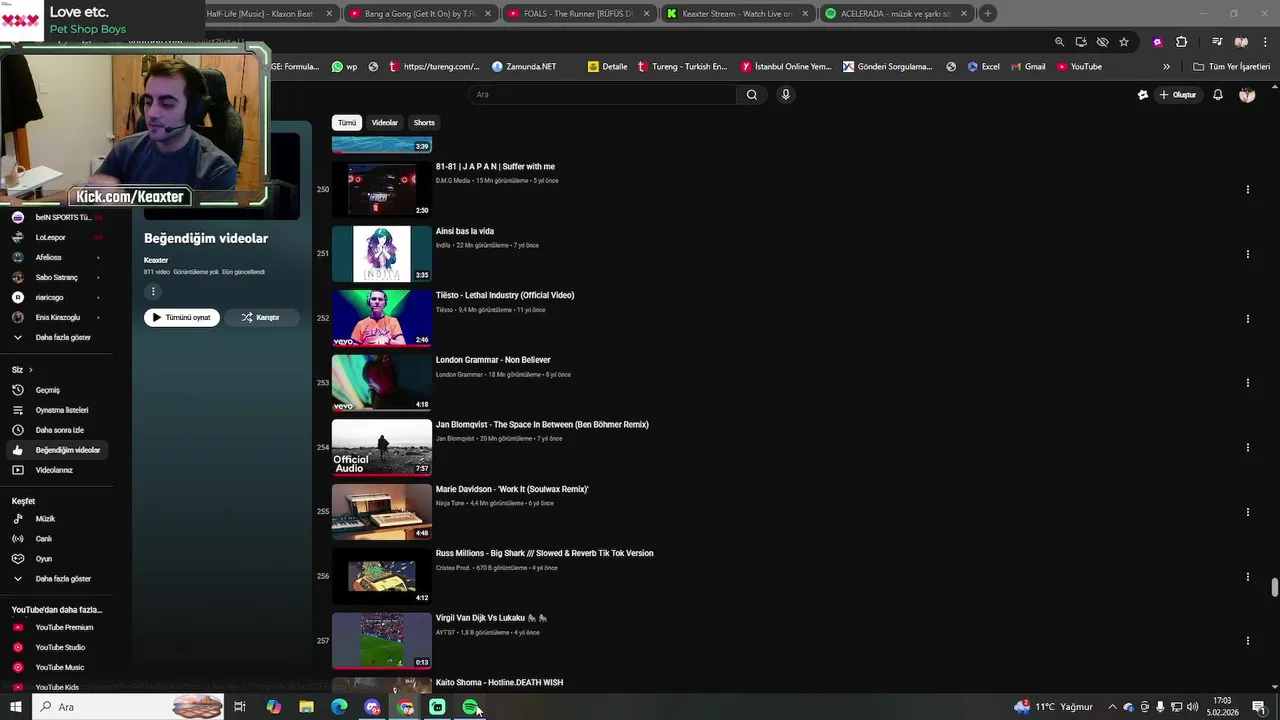Select the Videolar filter chip
1280x720 pixels.
point(385,123)
